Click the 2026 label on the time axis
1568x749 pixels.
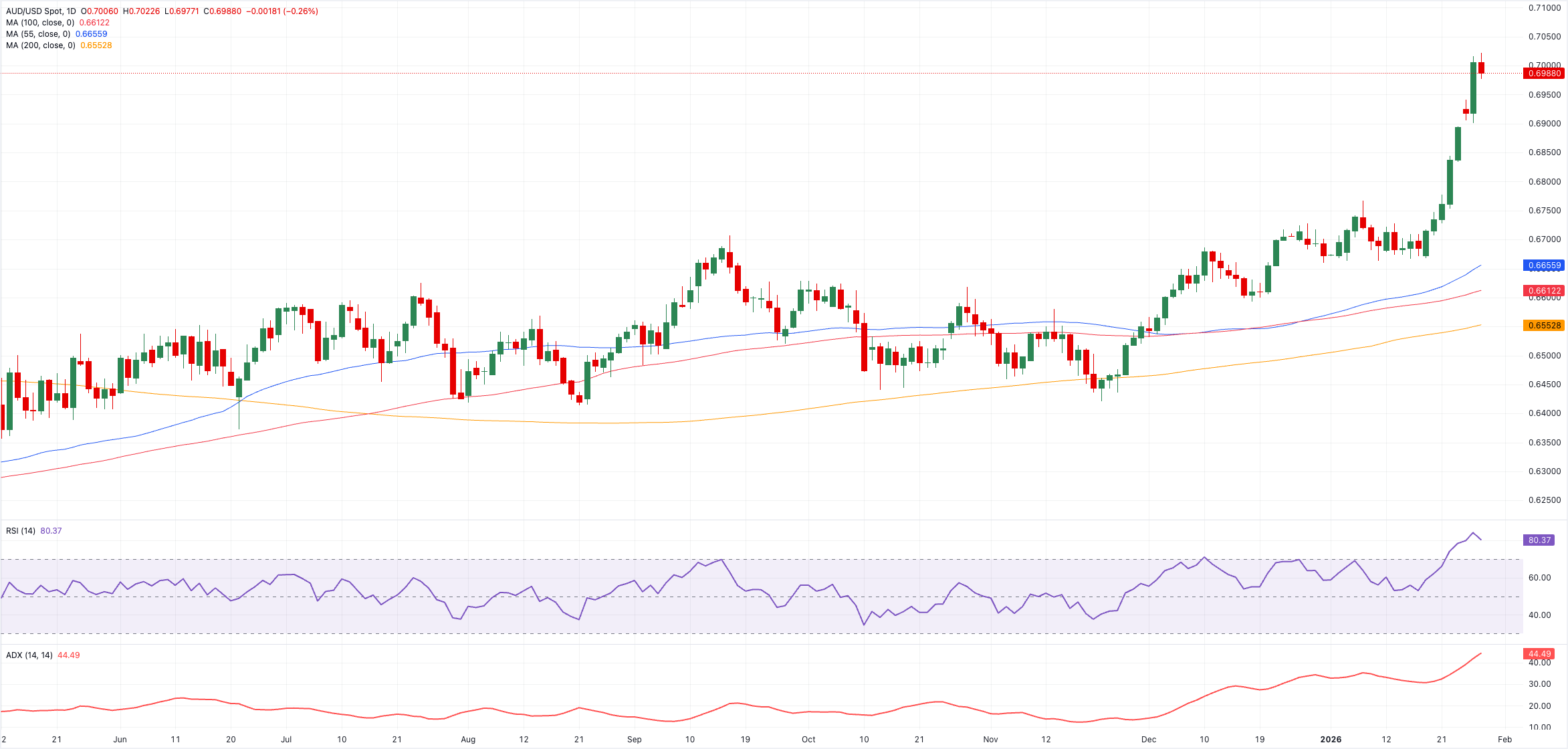(1331, 740)
